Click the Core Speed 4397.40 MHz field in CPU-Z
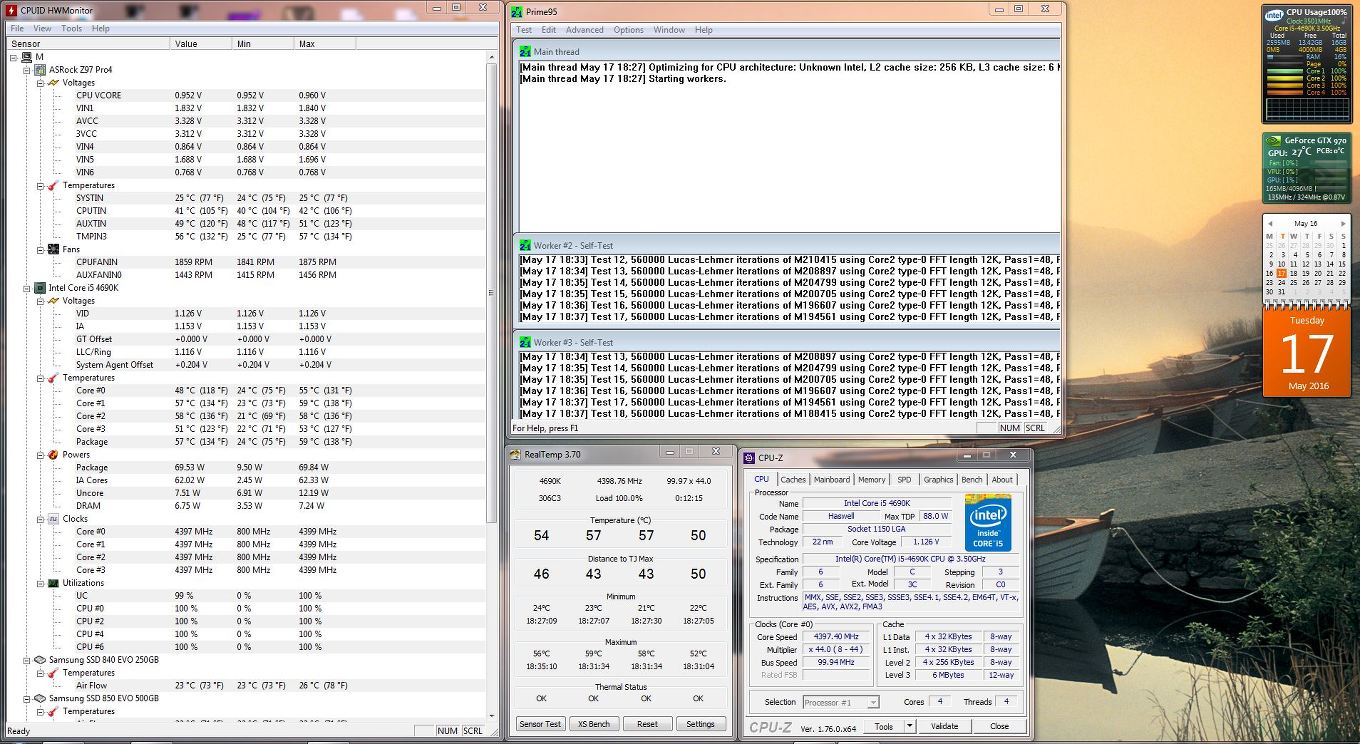Screen dimensions: 1360x744 point(838,636)
